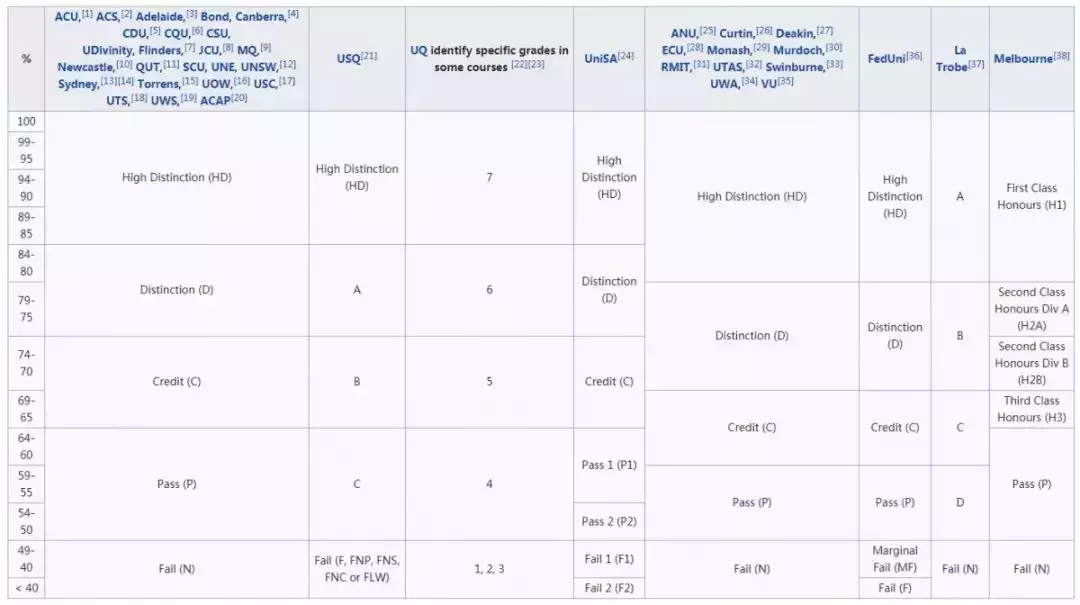Click the USQ column header link
1080x605 pixels.
pos(350,59)
